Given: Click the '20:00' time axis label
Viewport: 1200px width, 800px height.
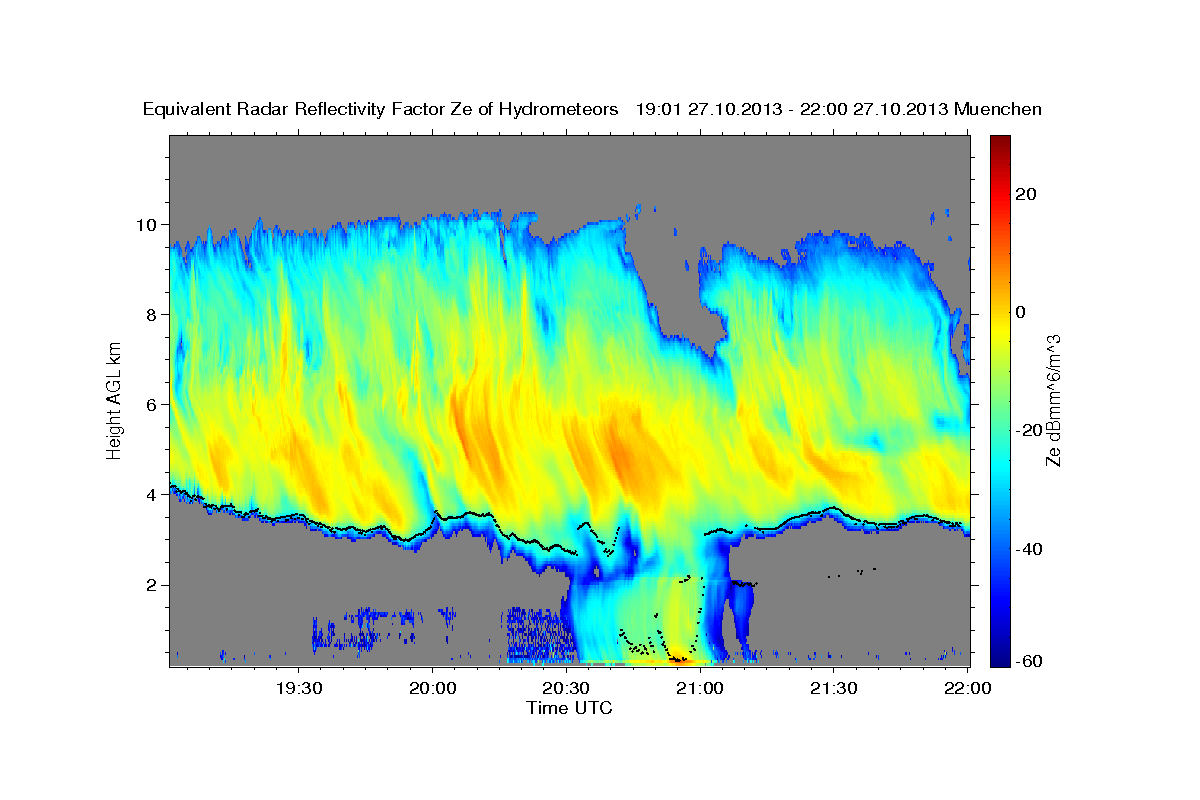Looking at the screenshot, I should (433, 688).
